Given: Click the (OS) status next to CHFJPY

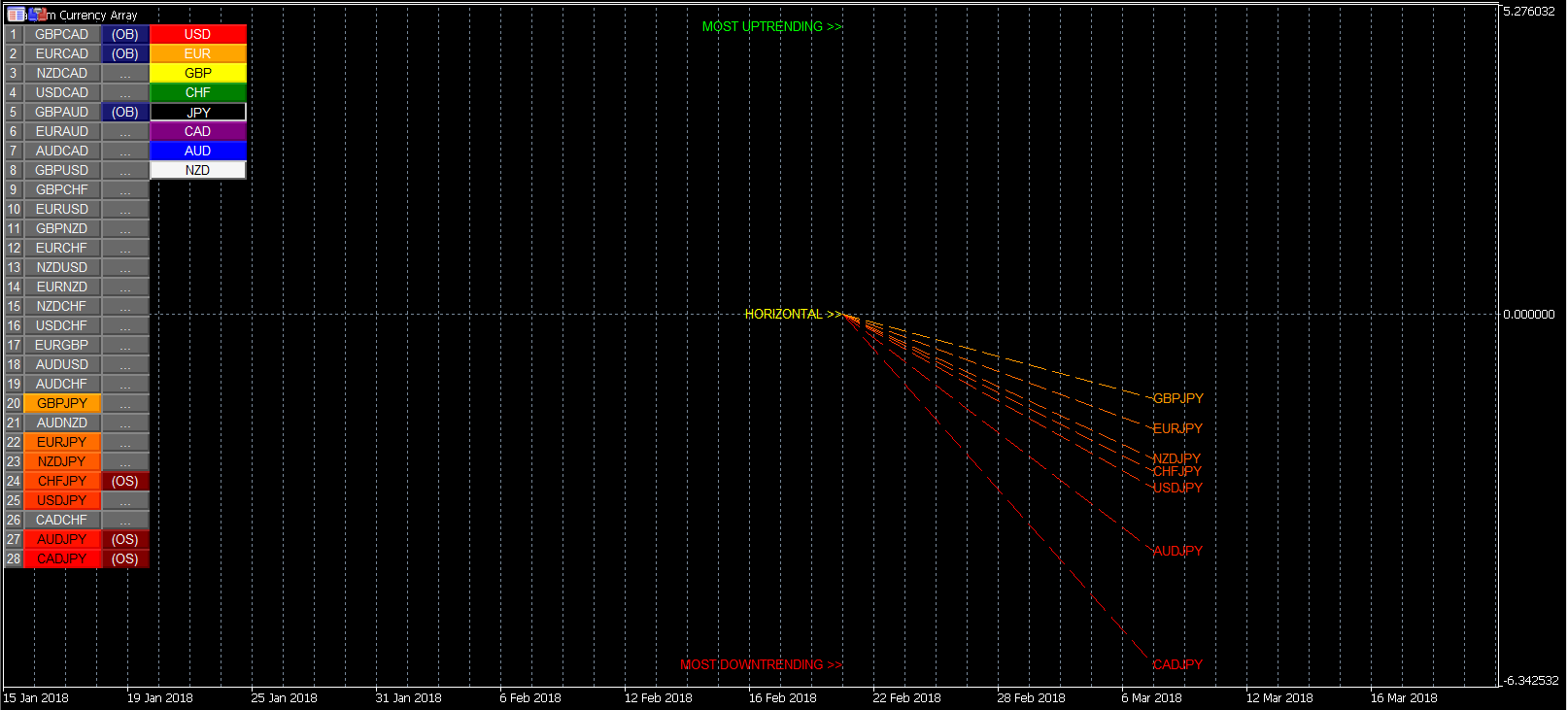Looking at the screenshot, I should 124,481.
